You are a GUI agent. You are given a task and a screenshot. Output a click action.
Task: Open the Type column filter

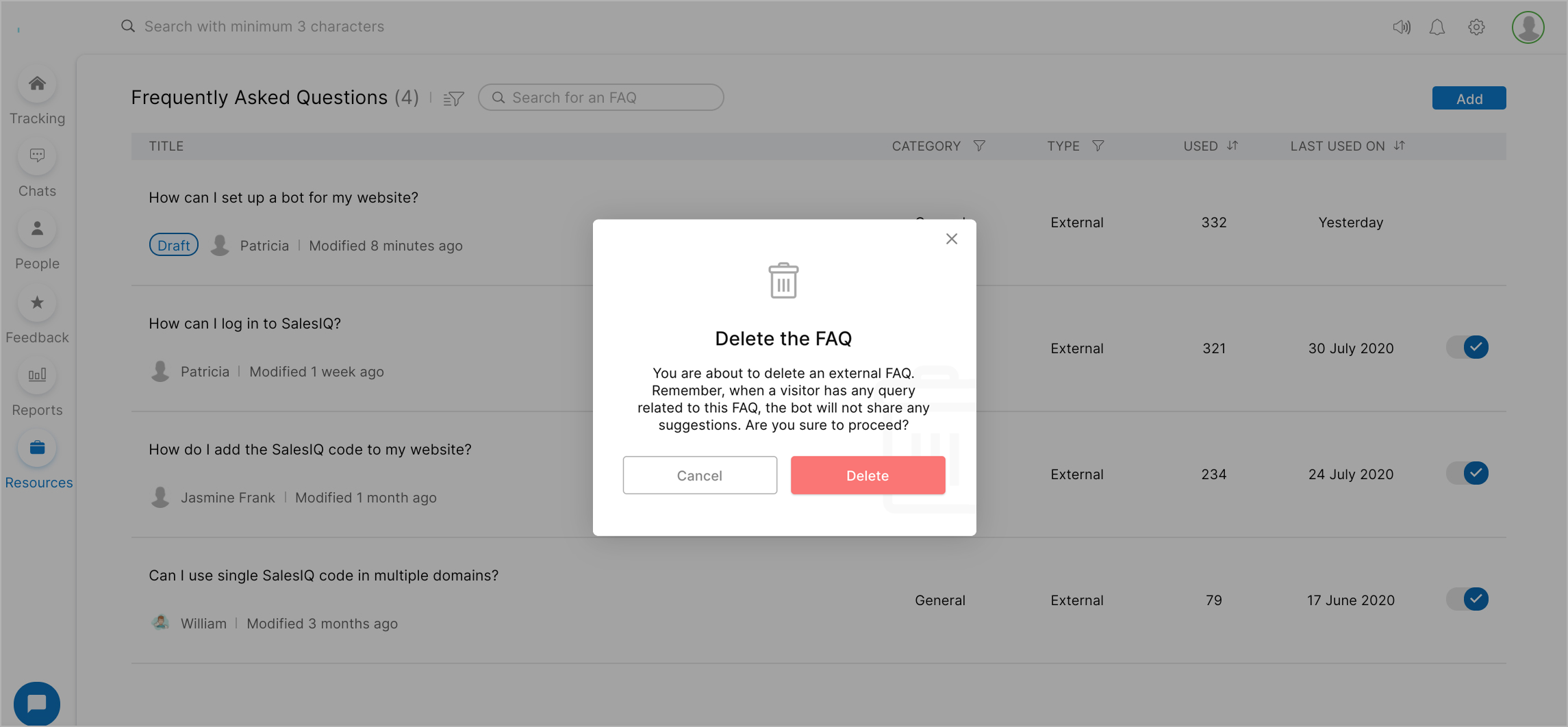[x=1098, y=146]
